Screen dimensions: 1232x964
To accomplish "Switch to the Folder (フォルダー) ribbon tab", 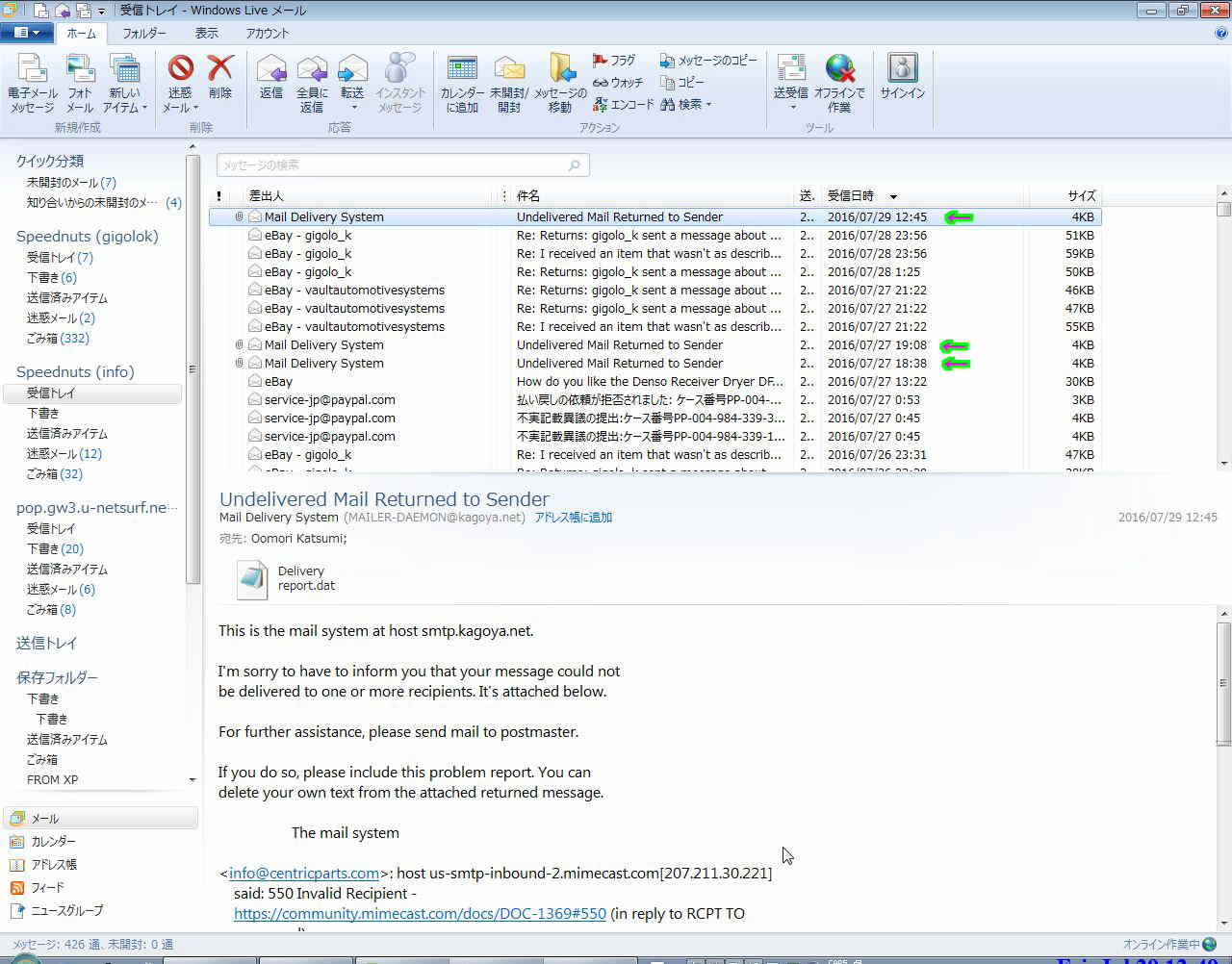I will coord(144,33).
